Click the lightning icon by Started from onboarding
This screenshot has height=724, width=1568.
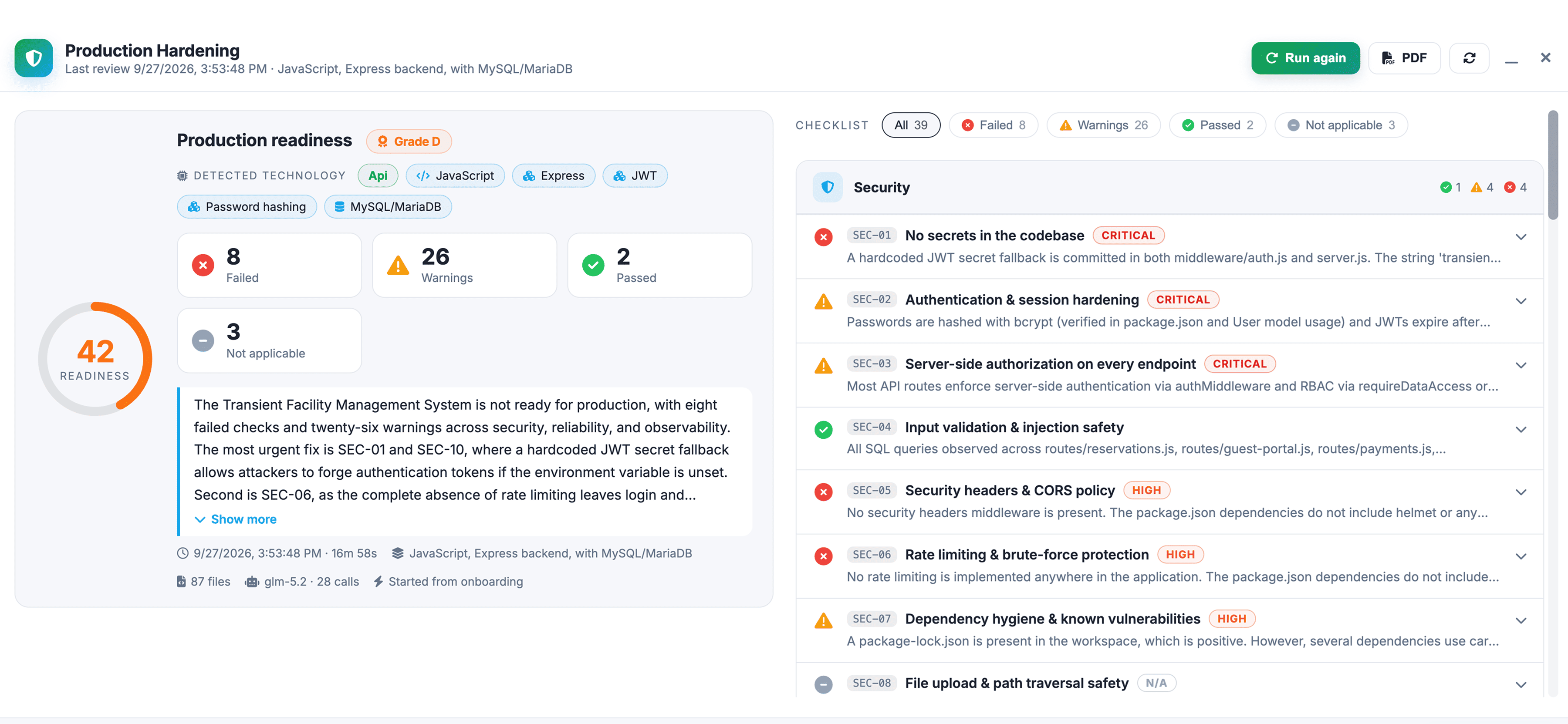pyautogui.click(x=378, y=582)
